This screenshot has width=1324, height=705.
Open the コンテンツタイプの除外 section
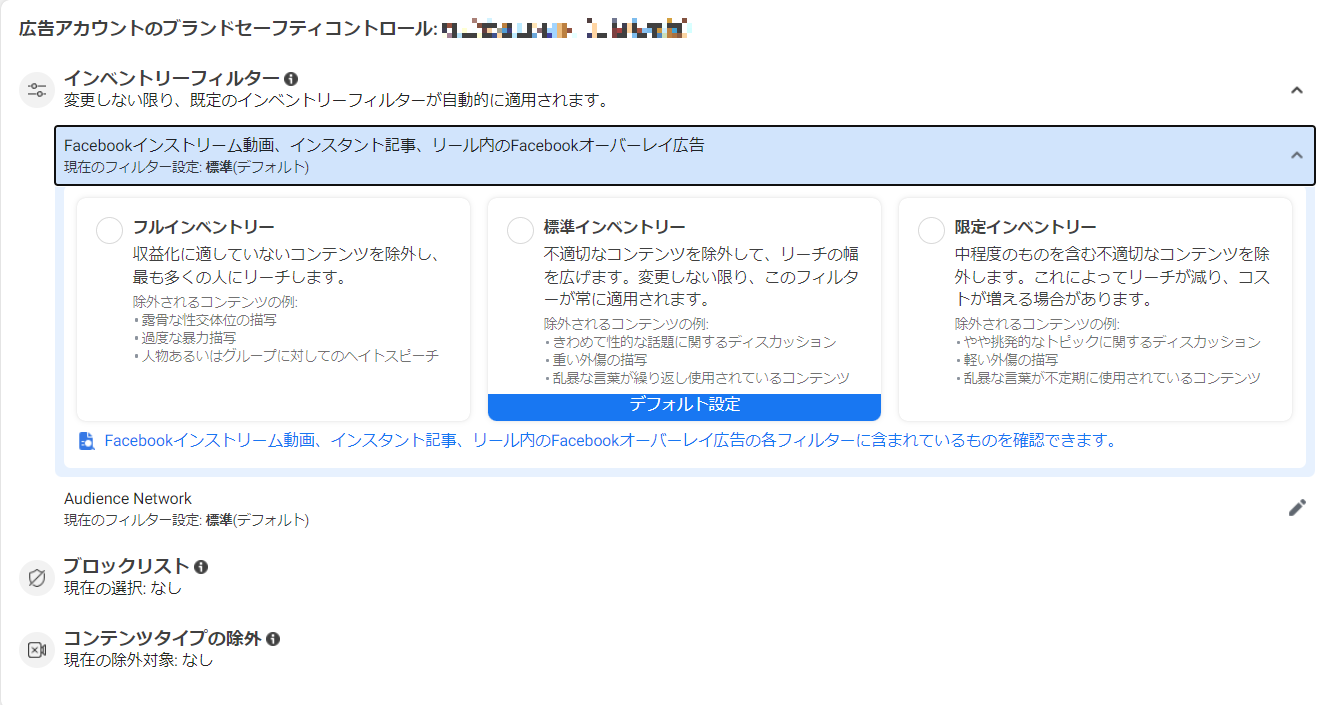(162, 638)
